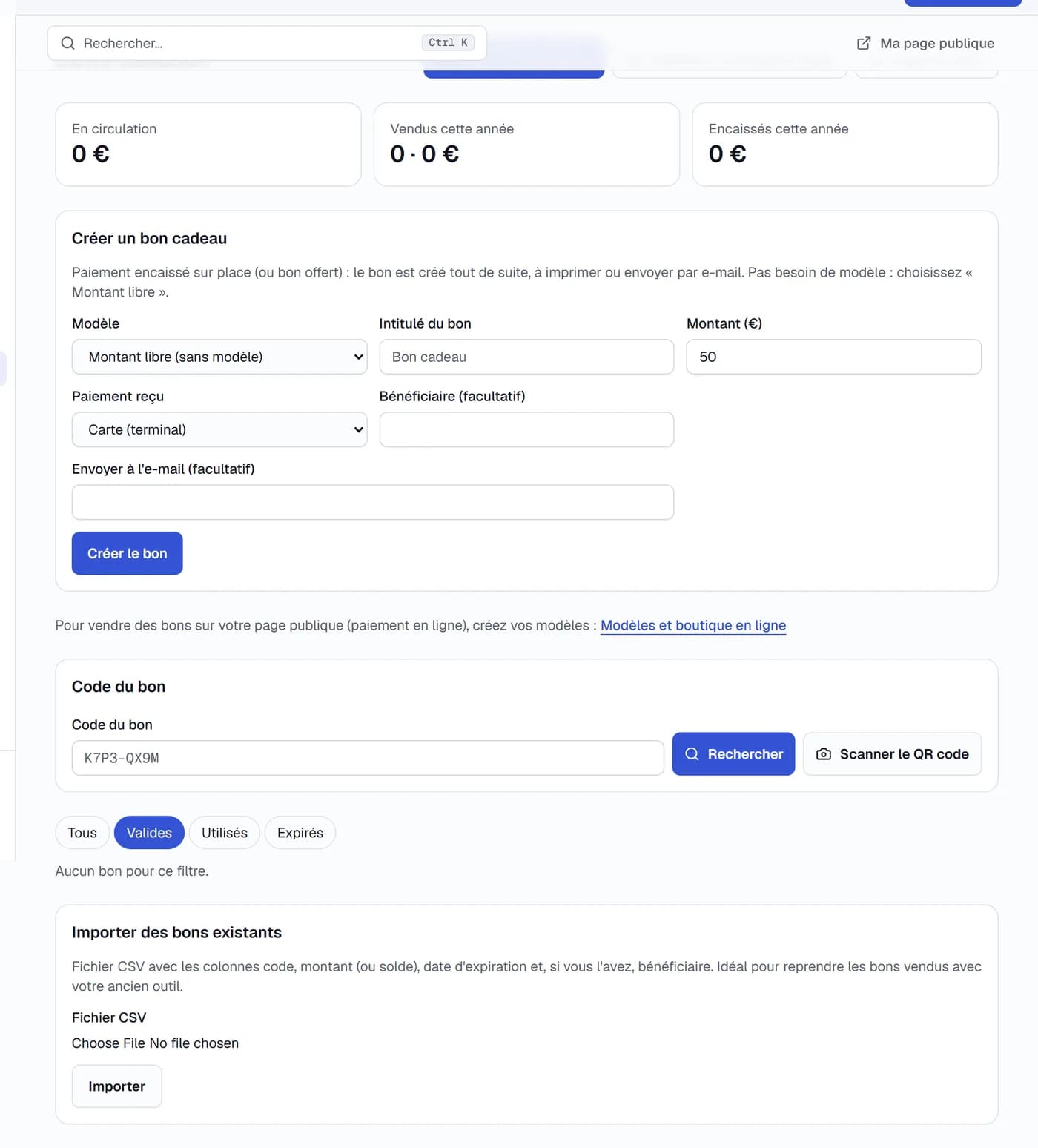Filter by Expirés vouchers
Image resolution: width=1038 pixels, height=1148 pixels.
pyautogui.click(x=300, y=833)
